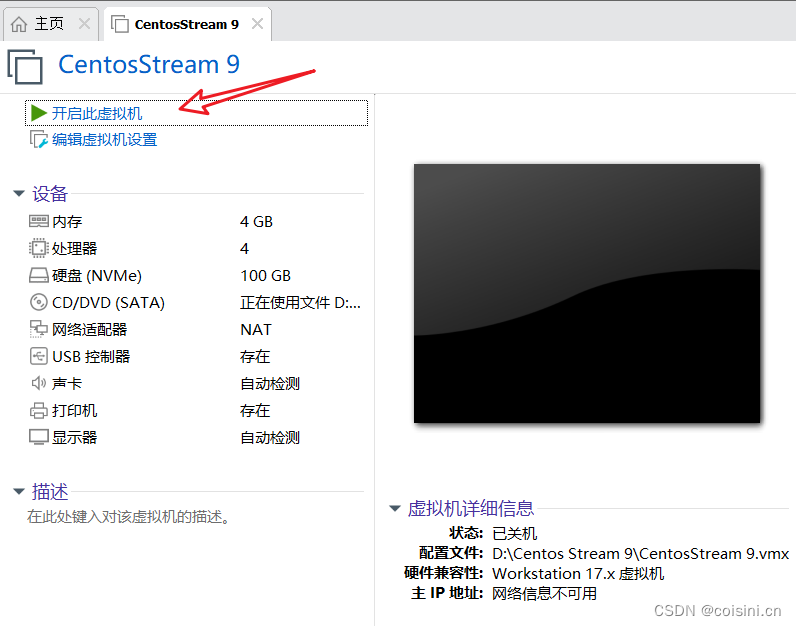
Task: Click the CentosStream 9 title heading
Action: [x=149, y=64]
